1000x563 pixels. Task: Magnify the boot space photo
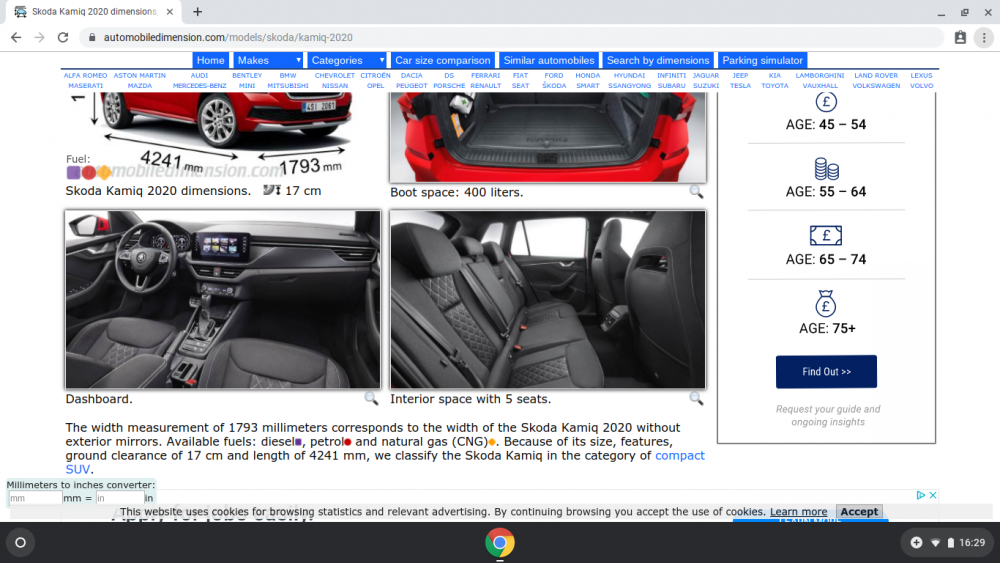pyautogui.click(x=696, y=191)
